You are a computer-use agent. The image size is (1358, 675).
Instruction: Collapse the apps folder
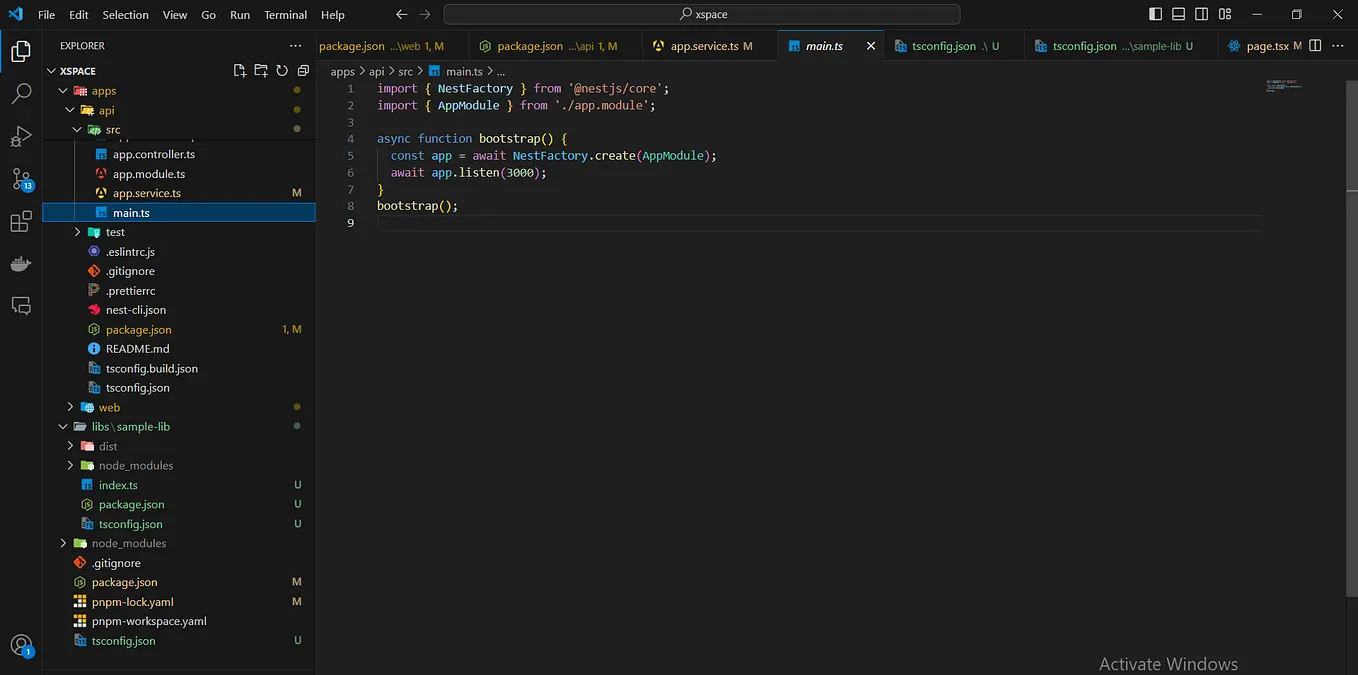pyautogui.click(x=63, y=90)
